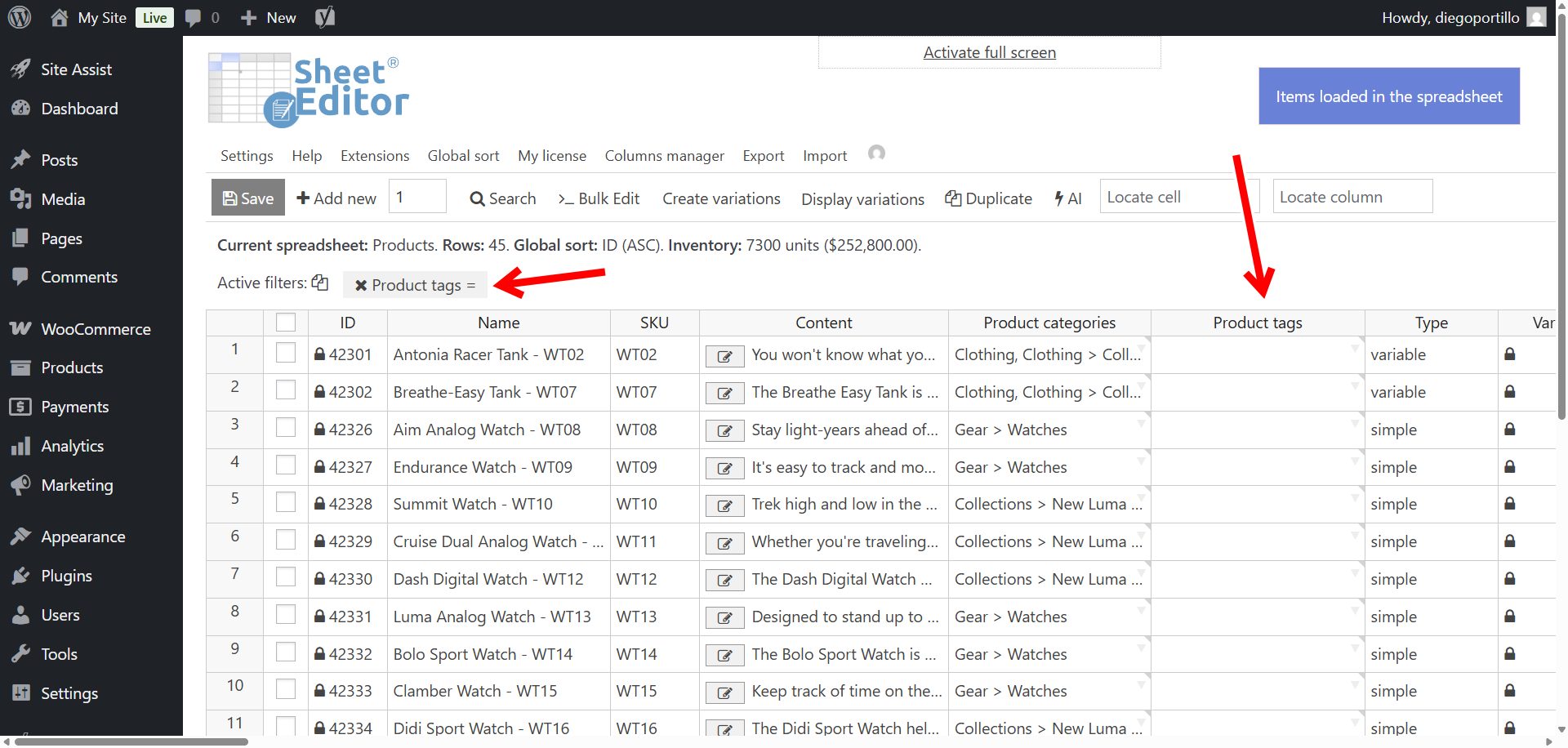Check the row checkbox for Endurance Watch

point(286,465)
